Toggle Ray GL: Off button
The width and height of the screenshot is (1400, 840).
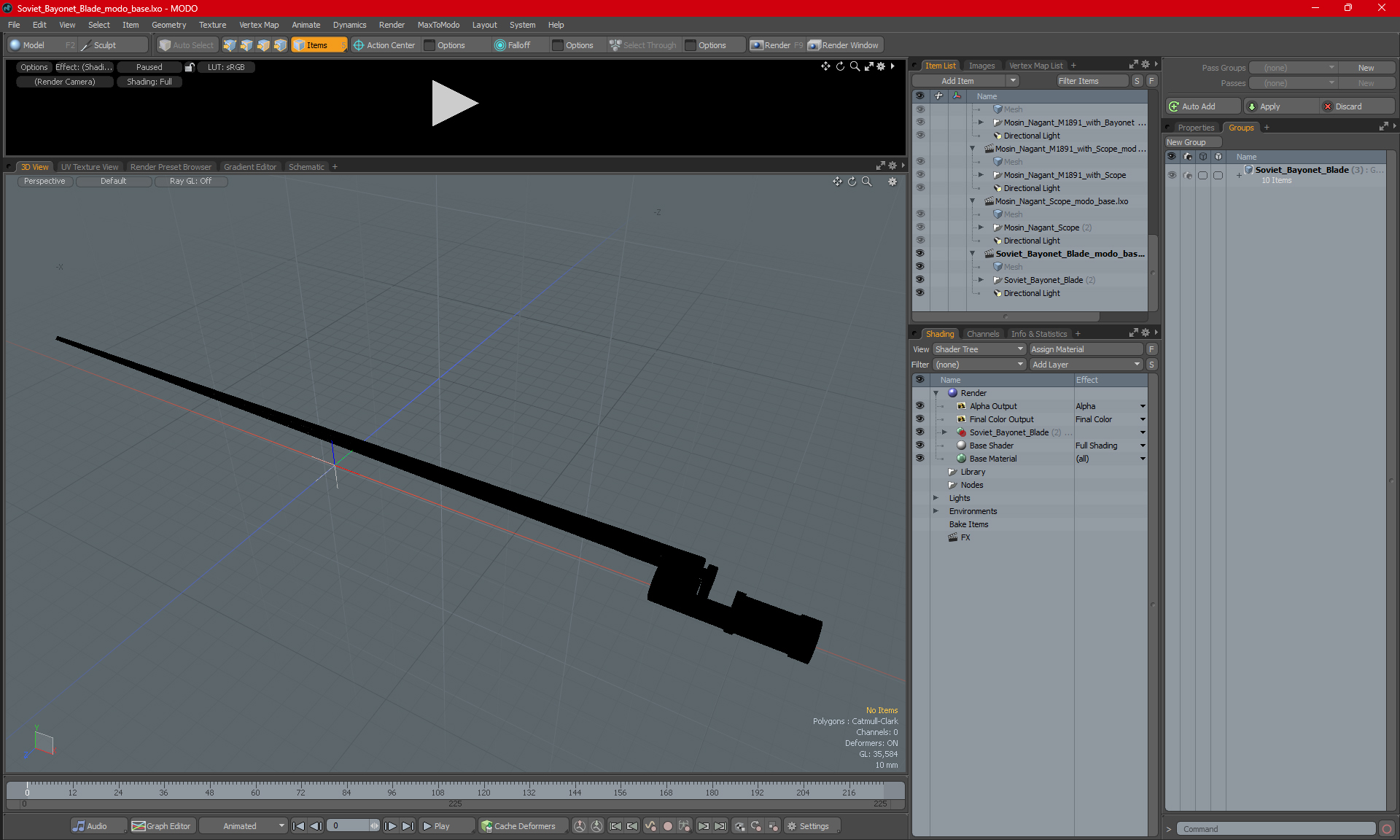coord(190,181)
